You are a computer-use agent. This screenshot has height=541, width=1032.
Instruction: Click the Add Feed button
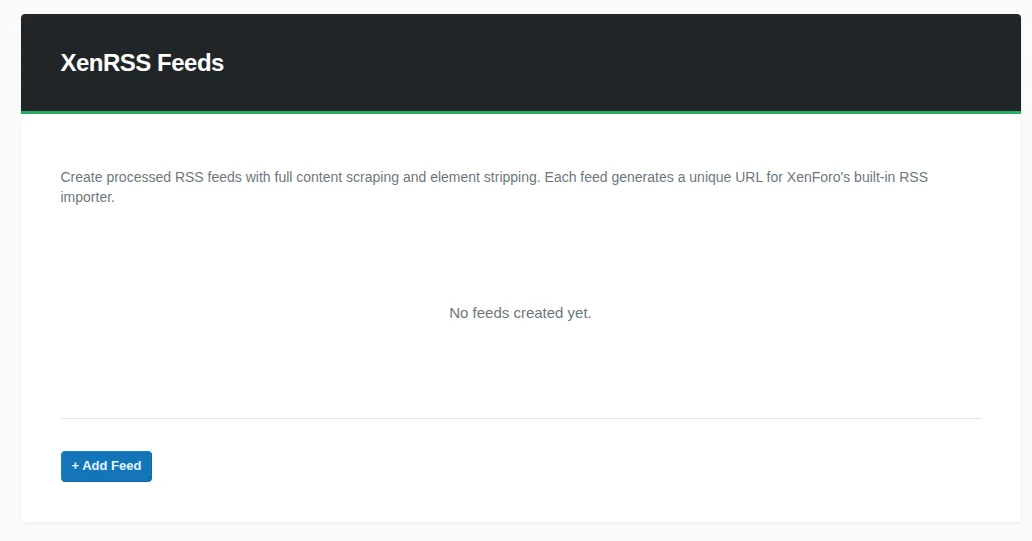pos(106,466)
